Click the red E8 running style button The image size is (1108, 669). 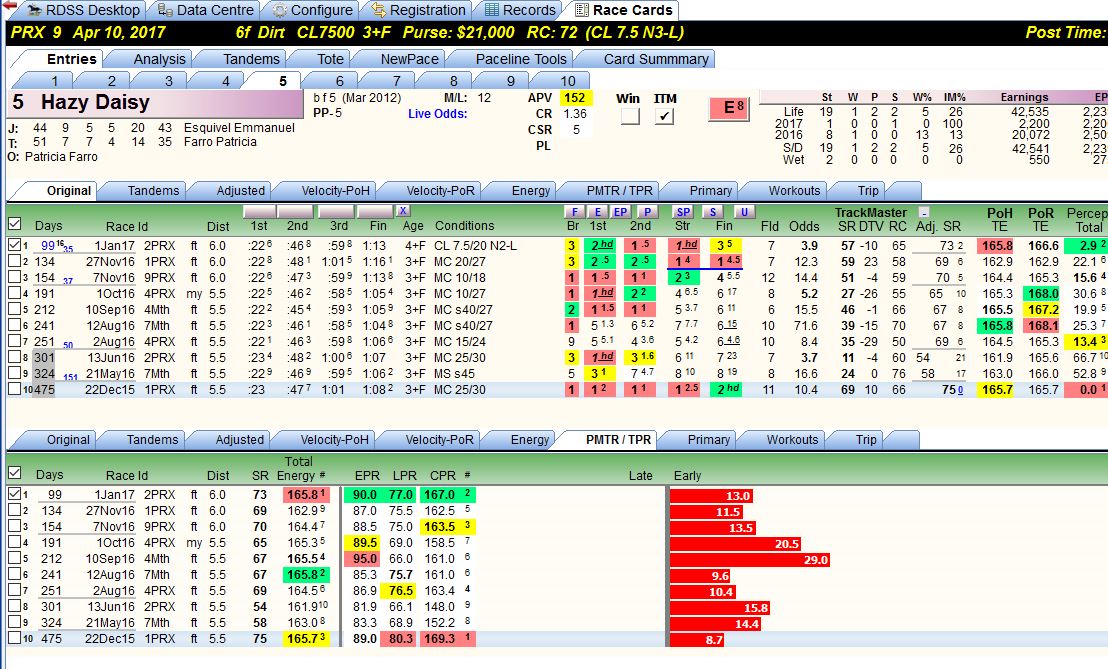[729, 108]
